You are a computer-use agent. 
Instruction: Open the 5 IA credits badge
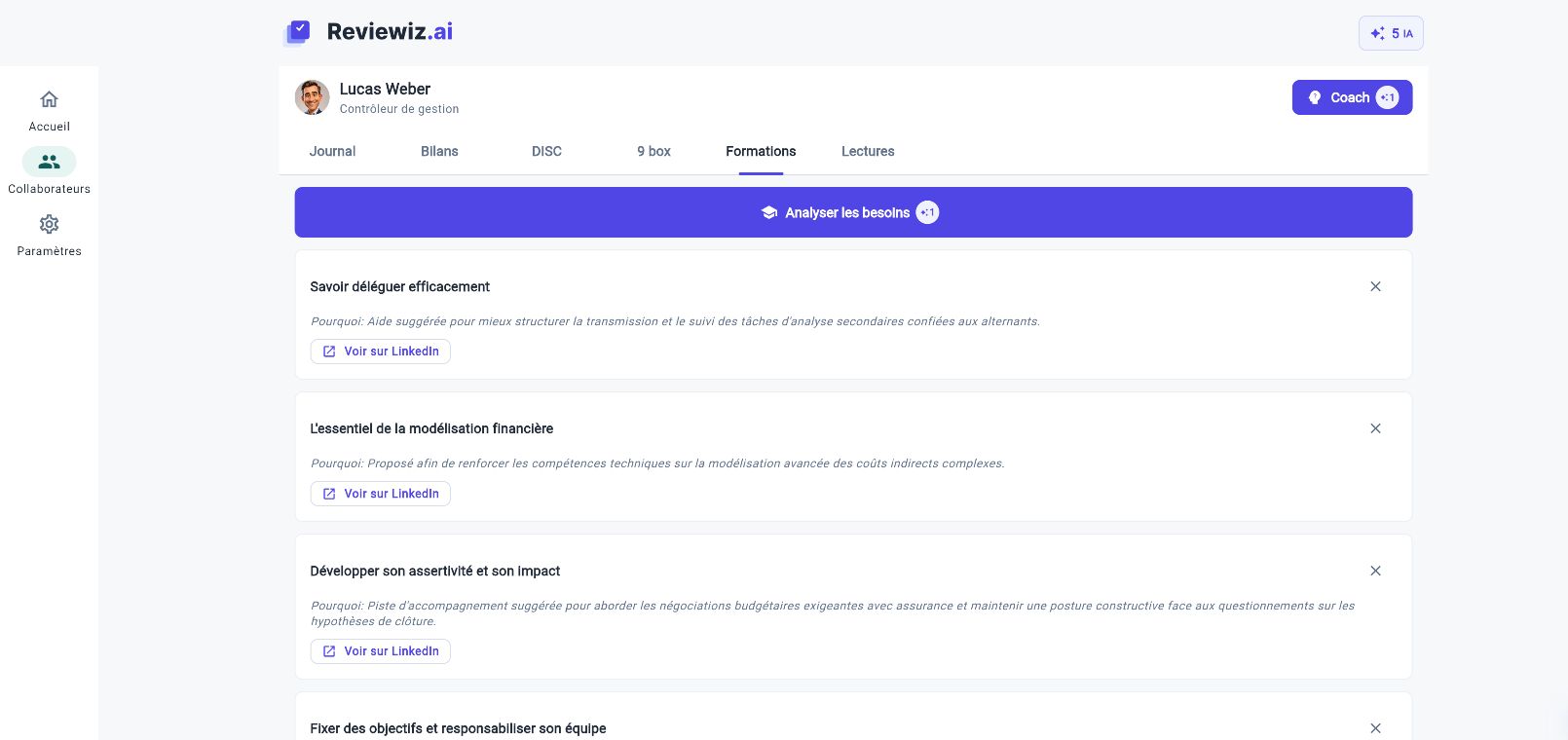pyautogui.click(x=1391, y=33)
